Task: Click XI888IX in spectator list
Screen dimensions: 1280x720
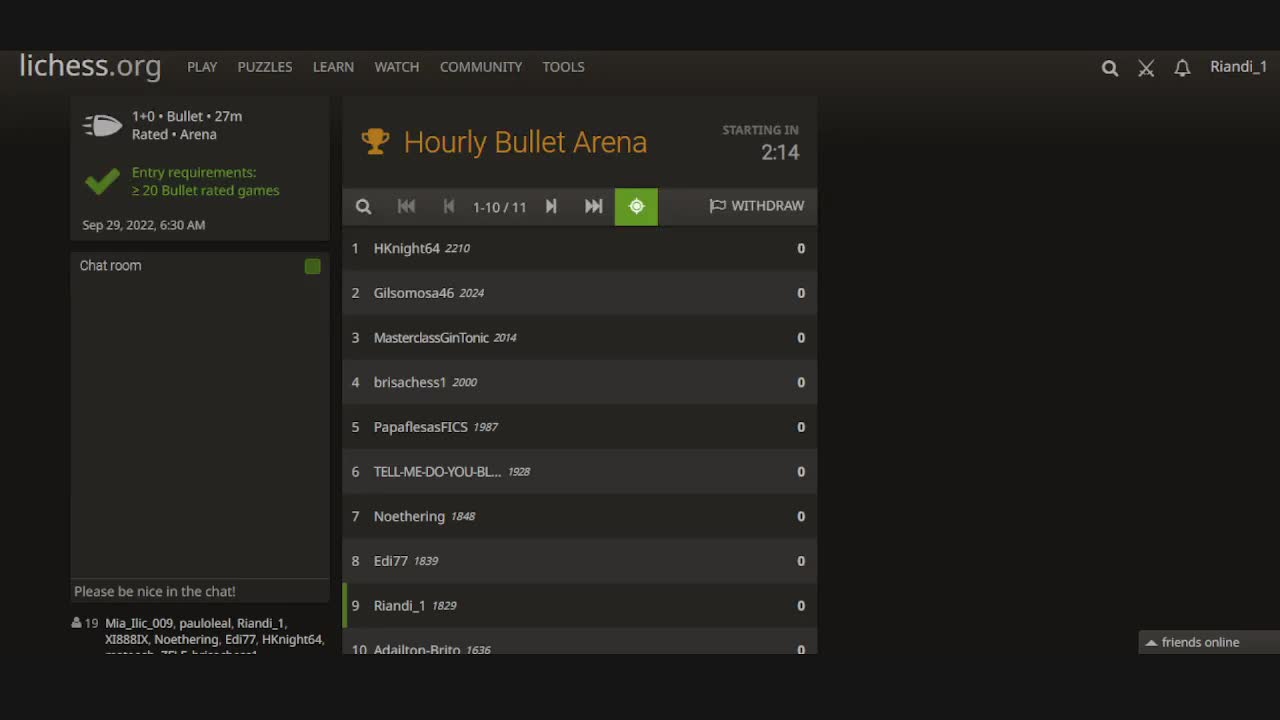Action: pos(127,639)
